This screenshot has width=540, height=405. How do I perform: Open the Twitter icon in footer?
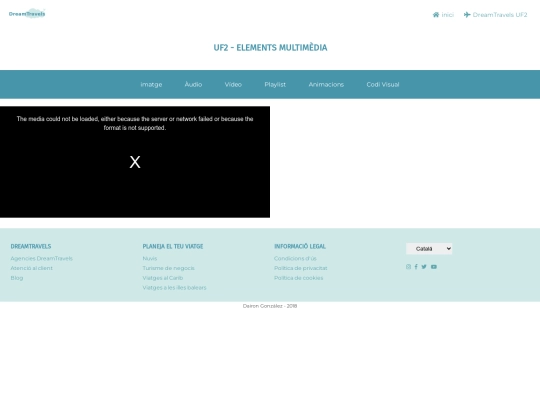click(x=424, y=267)
